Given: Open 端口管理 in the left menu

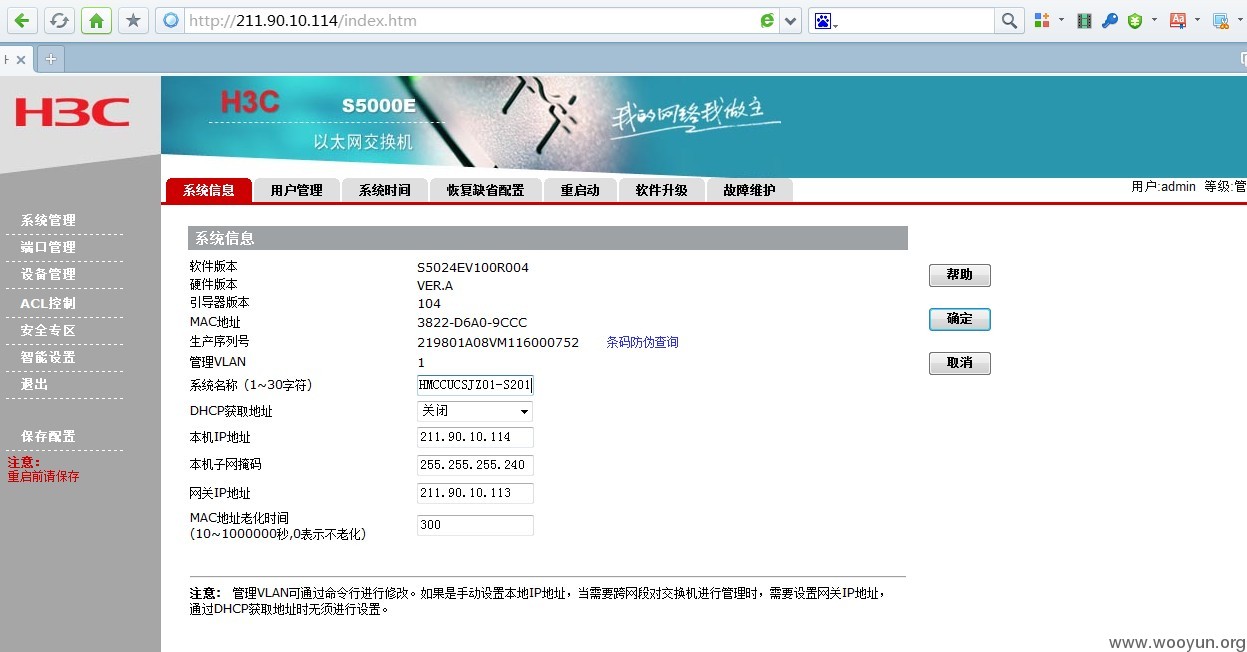Looking at the screenshot, I should click(48, 247).
